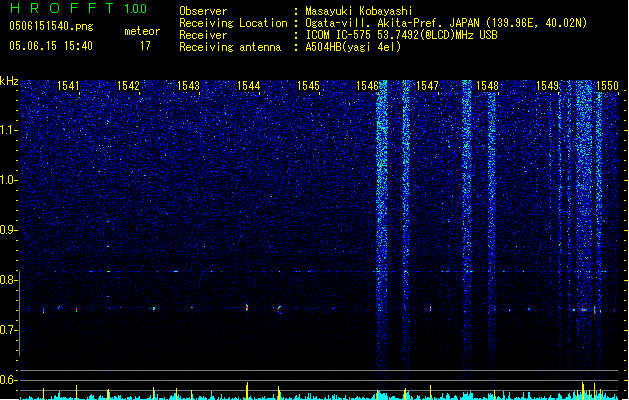Click the Receiving Location label
This screenshot has width=629, height=400.
233,23
